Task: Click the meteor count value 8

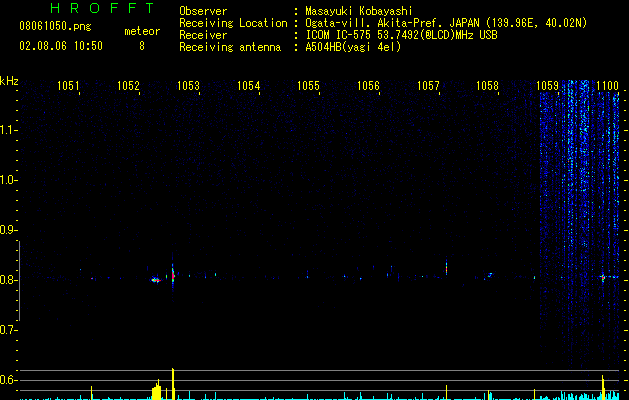Action: click(x=142, y=46)
